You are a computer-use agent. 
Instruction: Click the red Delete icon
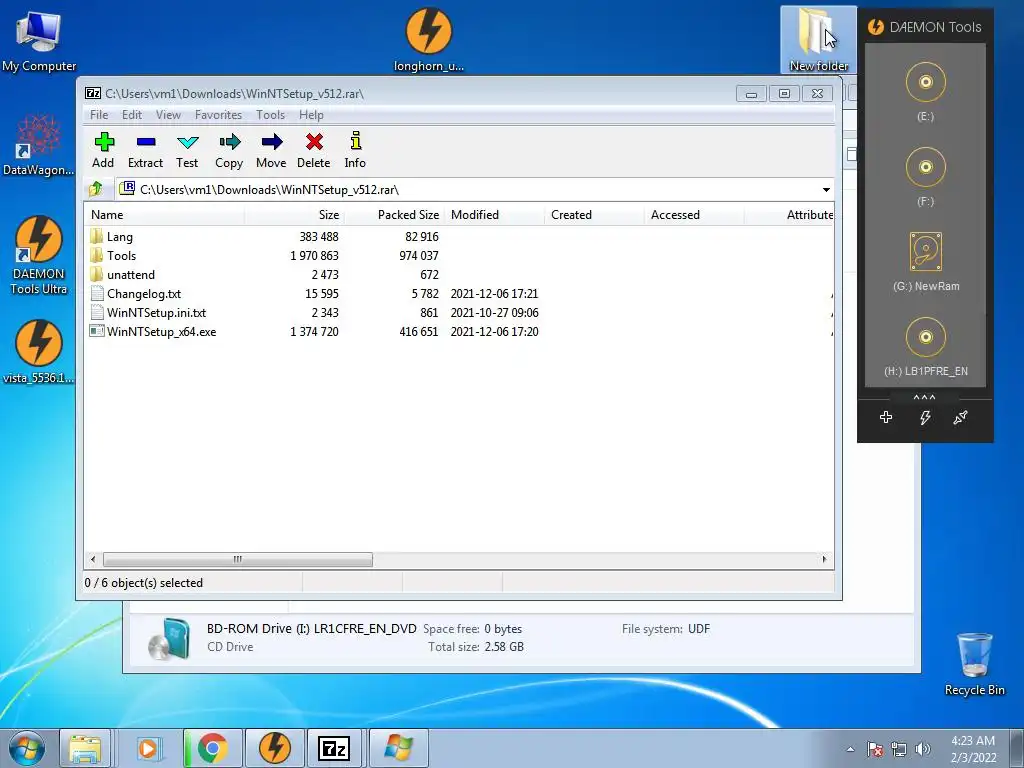[x=313, y=150]
